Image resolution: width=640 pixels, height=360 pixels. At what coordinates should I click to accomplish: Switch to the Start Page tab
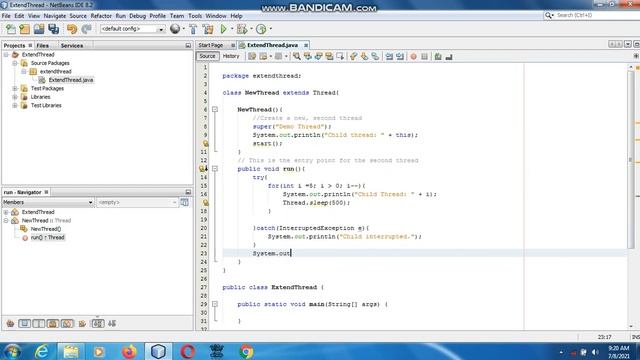point(211,45)
